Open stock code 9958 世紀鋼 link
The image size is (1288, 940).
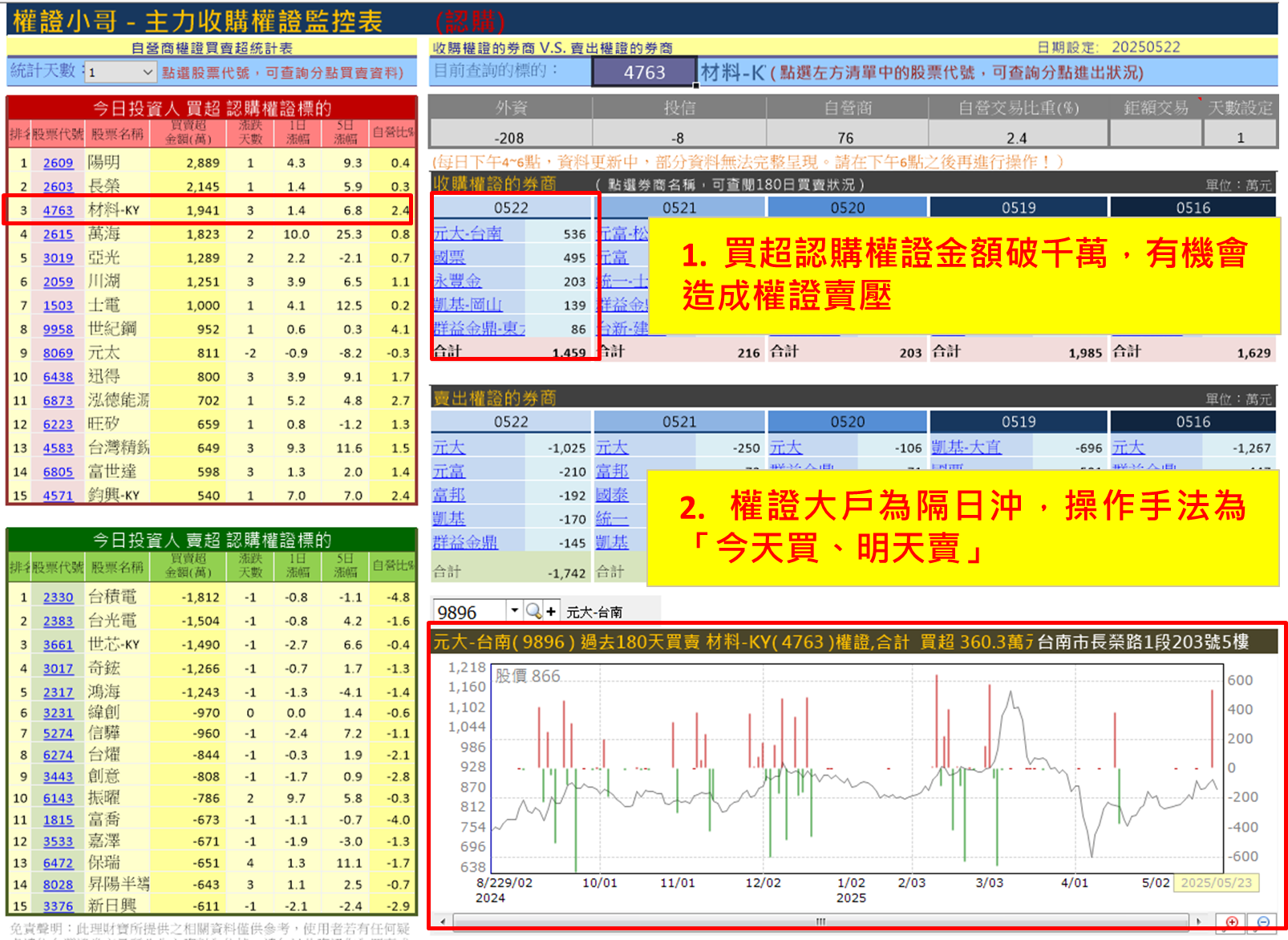point(58,329)
